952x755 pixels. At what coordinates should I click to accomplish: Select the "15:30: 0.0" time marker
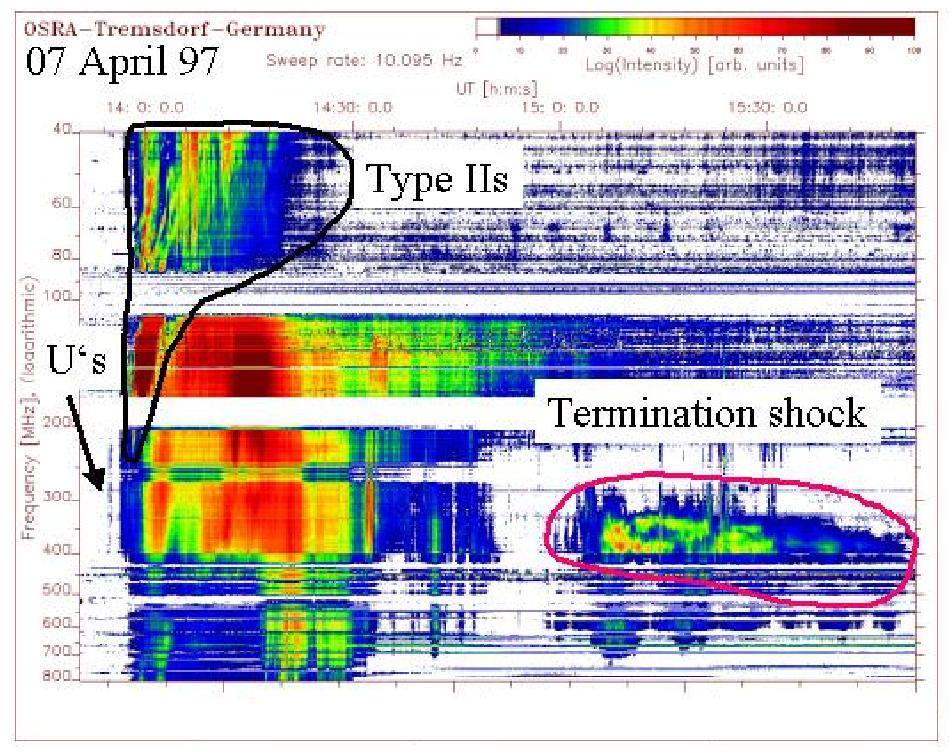coord(768,106)
